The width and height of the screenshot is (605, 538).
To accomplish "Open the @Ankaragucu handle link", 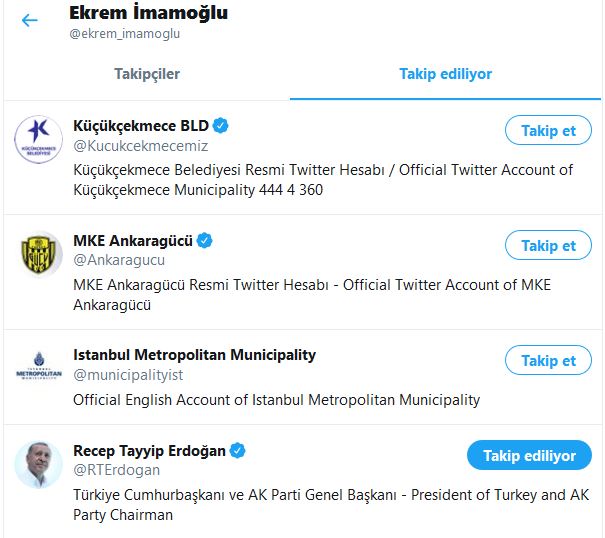I will click(119, 260).
